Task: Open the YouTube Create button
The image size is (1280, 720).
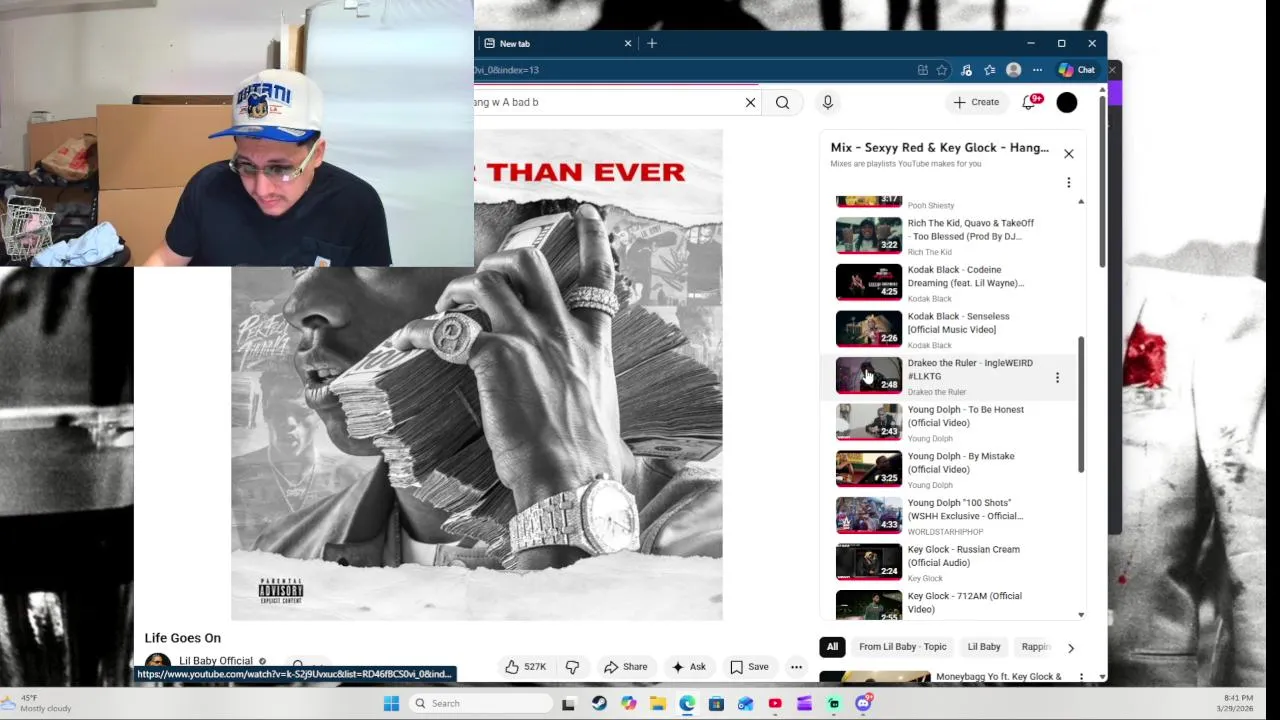Action: (976, 102)
